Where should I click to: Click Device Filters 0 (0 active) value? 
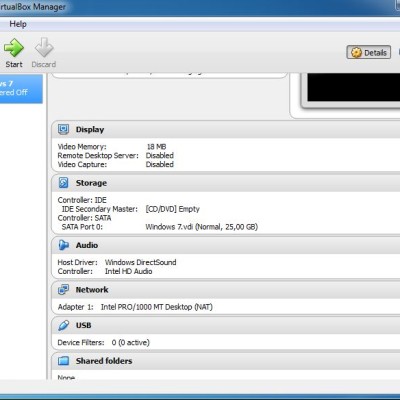pyautogui.click(x=131, y=343)
